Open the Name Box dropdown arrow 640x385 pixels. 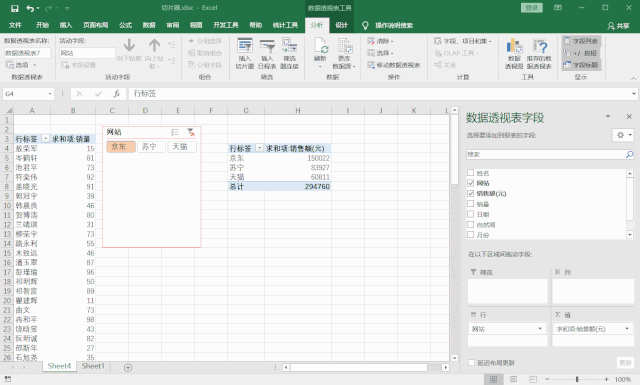pyautogui.click(x=50, y=94)
